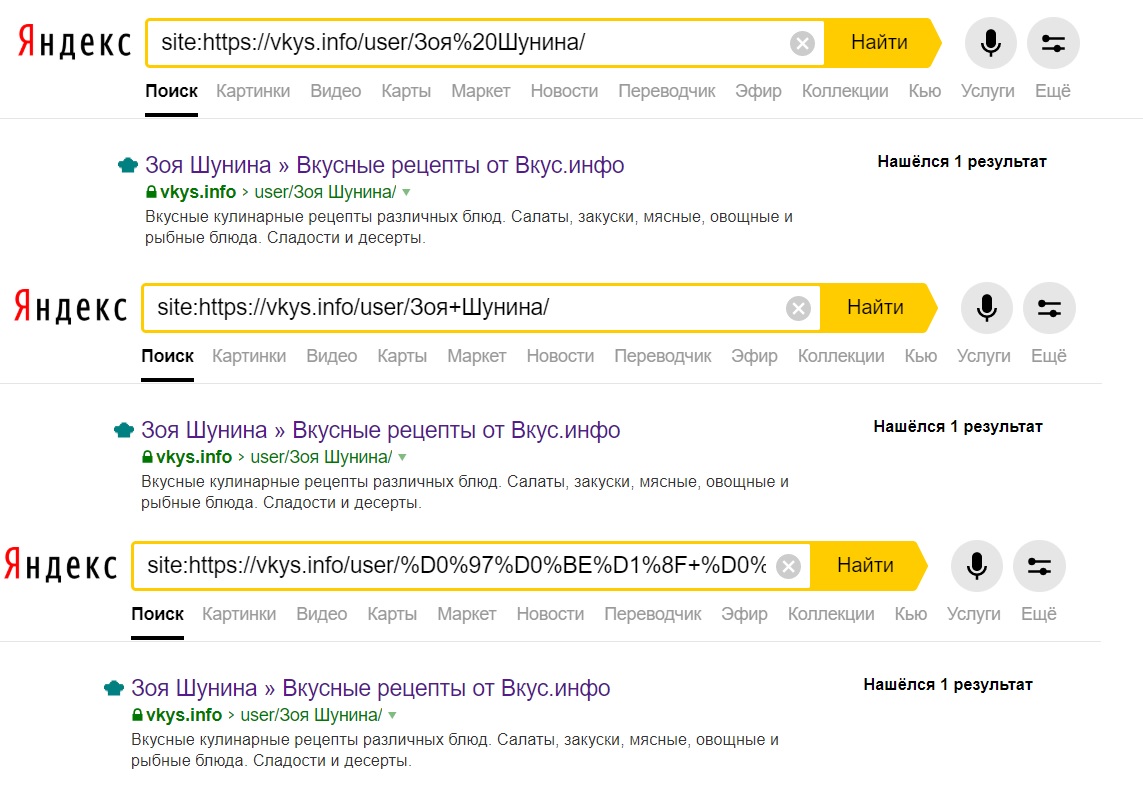Click Найти button for Зоя%20Шунина query
This screenshot has width=1143, height=793.
coord(883,42)
